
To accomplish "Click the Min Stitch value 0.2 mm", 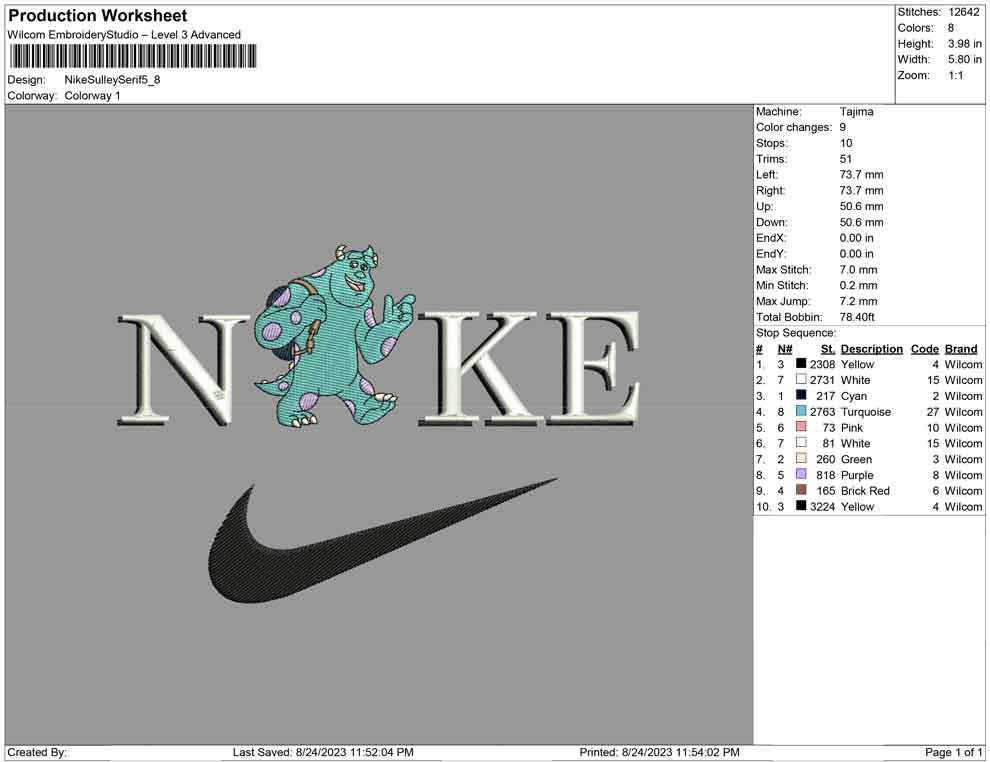I will (x=858, y=285).
